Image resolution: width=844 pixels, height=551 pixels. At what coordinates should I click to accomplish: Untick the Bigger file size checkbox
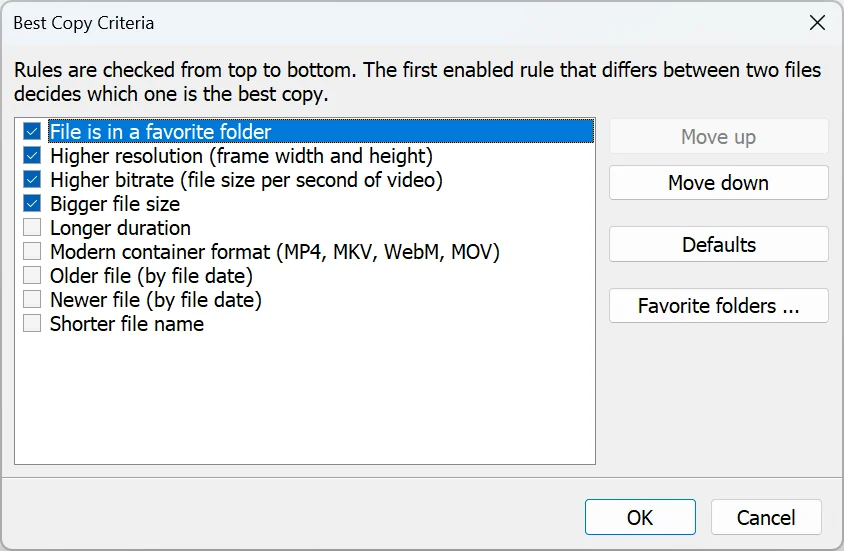point(32,203)
